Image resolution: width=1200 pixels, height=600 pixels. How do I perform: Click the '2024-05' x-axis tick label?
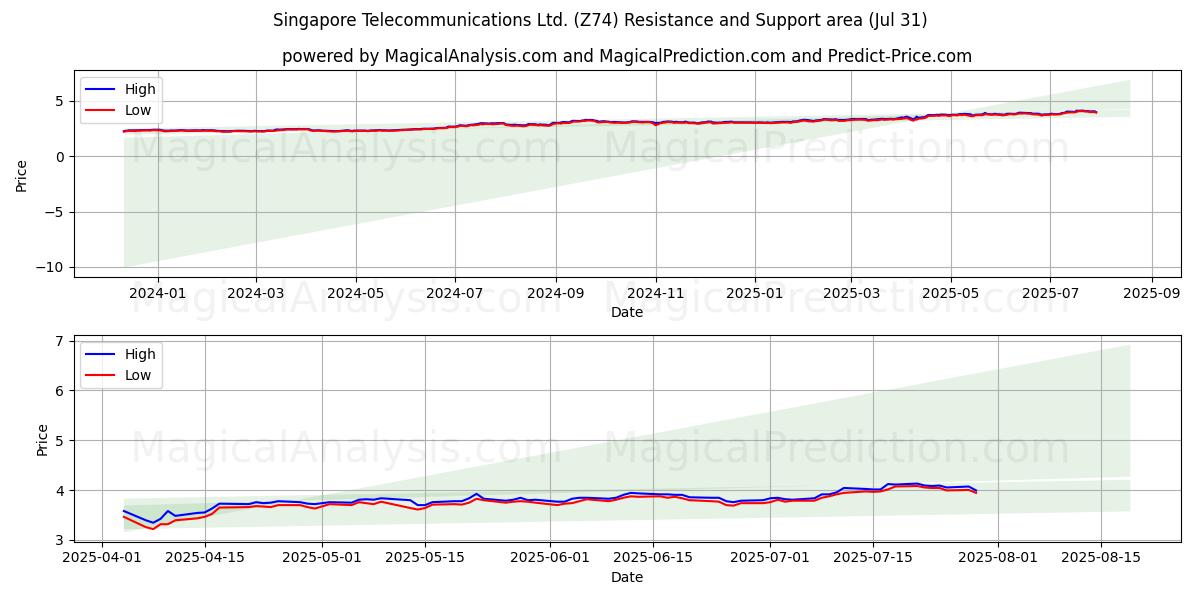[356, 293]
